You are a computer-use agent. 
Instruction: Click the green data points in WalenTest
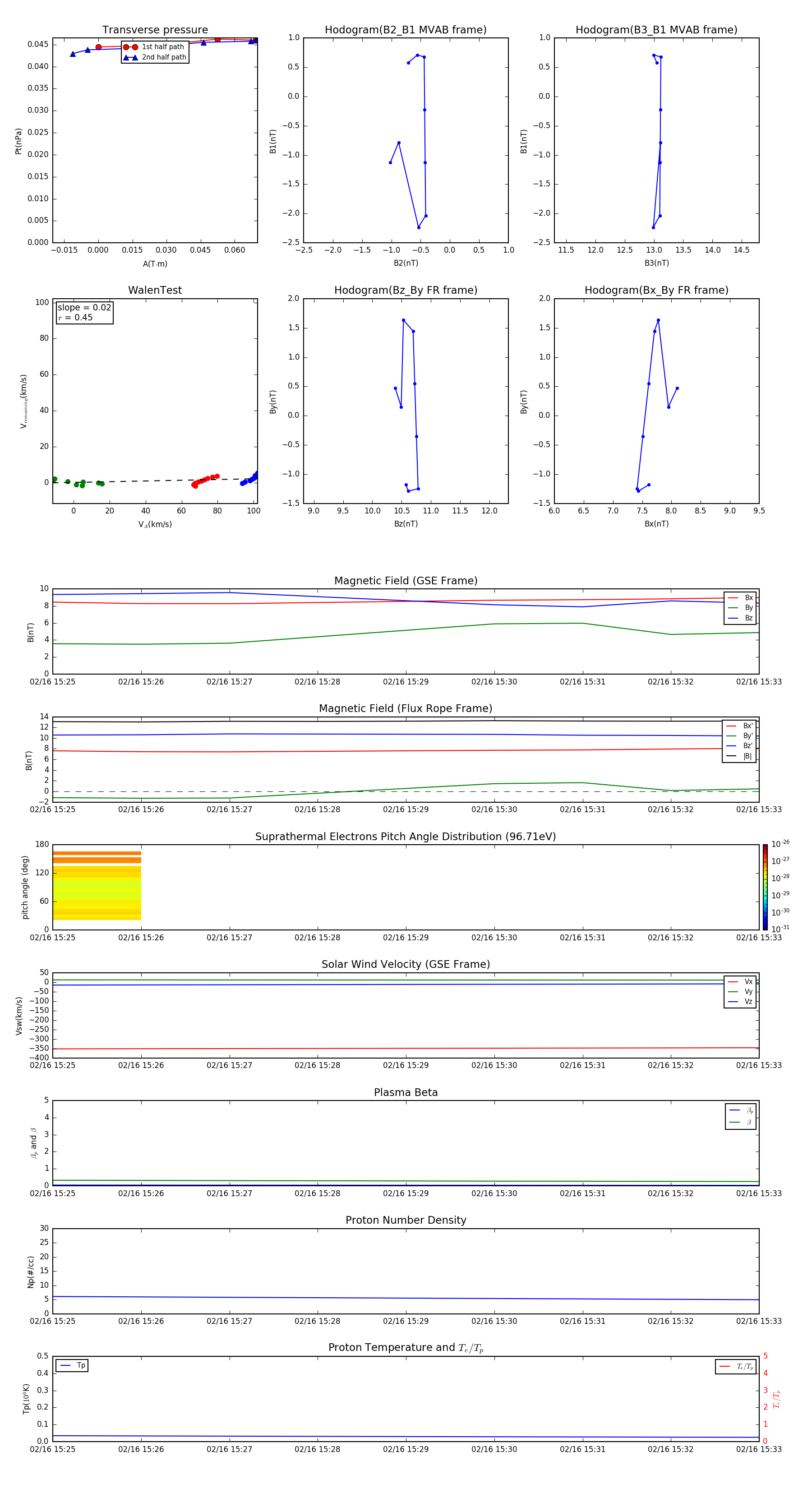tap(78, 482)
